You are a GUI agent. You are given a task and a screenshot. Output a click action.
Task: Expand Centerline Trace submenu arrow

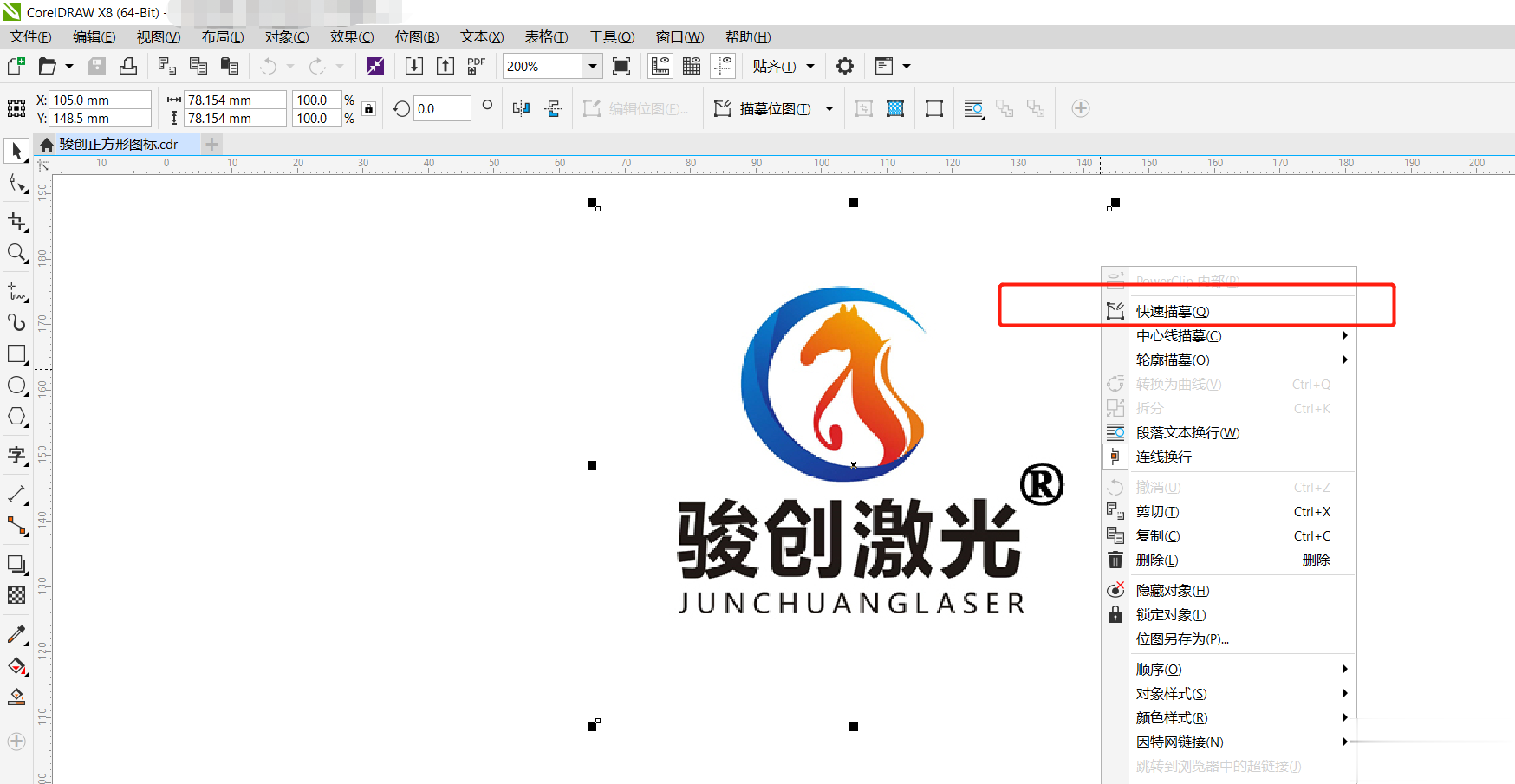point(1345,335)
